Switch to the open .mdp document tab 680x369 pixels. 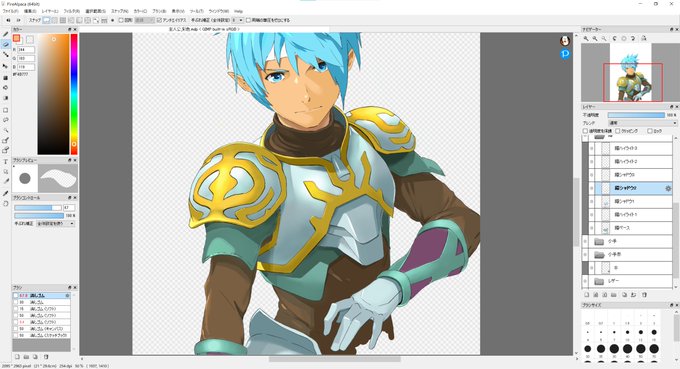tap(204, 29)
